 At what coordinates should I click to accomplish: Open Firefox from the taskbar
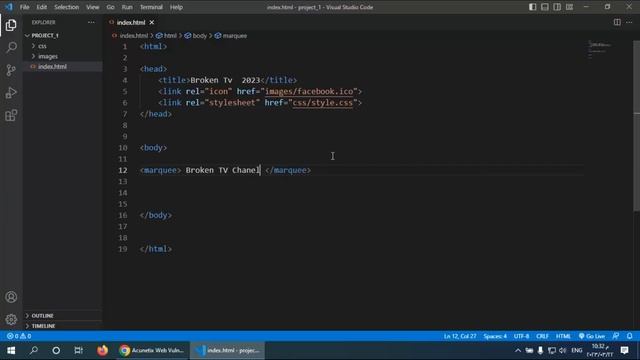(102, 350)
